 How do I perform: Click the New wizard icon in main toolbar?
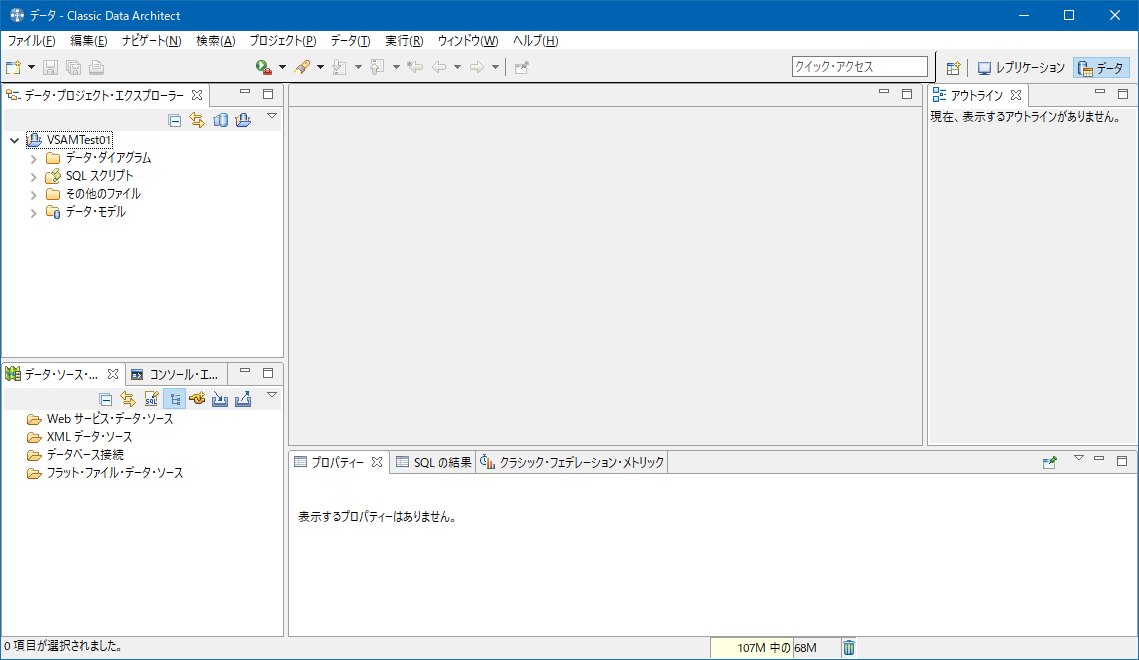tap(13, 68)
